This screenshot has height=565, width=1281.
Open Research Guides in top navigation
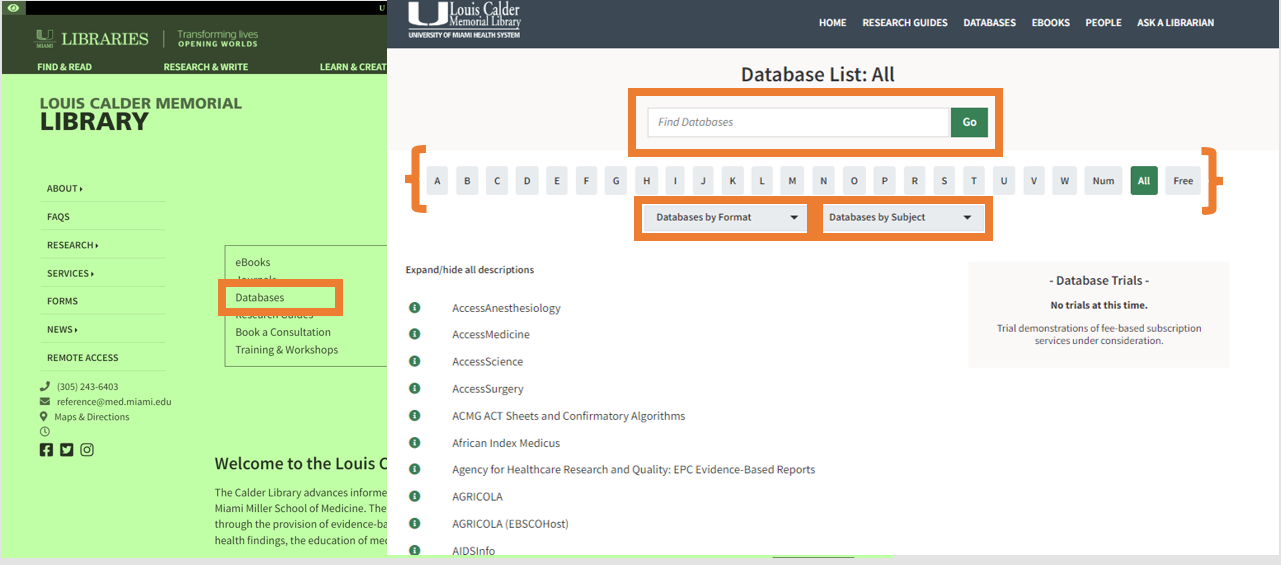point(904,23)
